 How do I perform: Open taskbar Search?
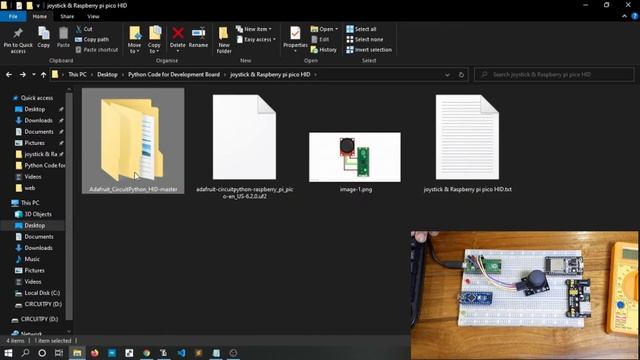coord(25,353)
